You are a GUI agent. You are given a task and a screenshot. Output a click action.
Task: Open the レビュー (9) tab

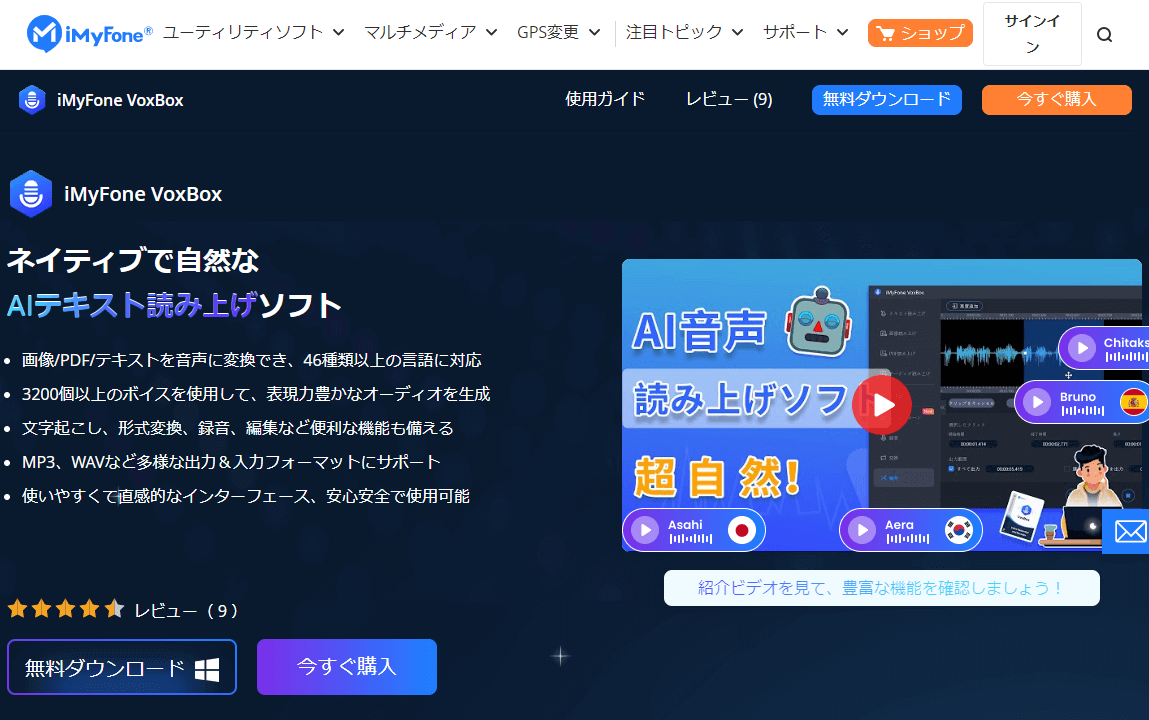point(729,100)
